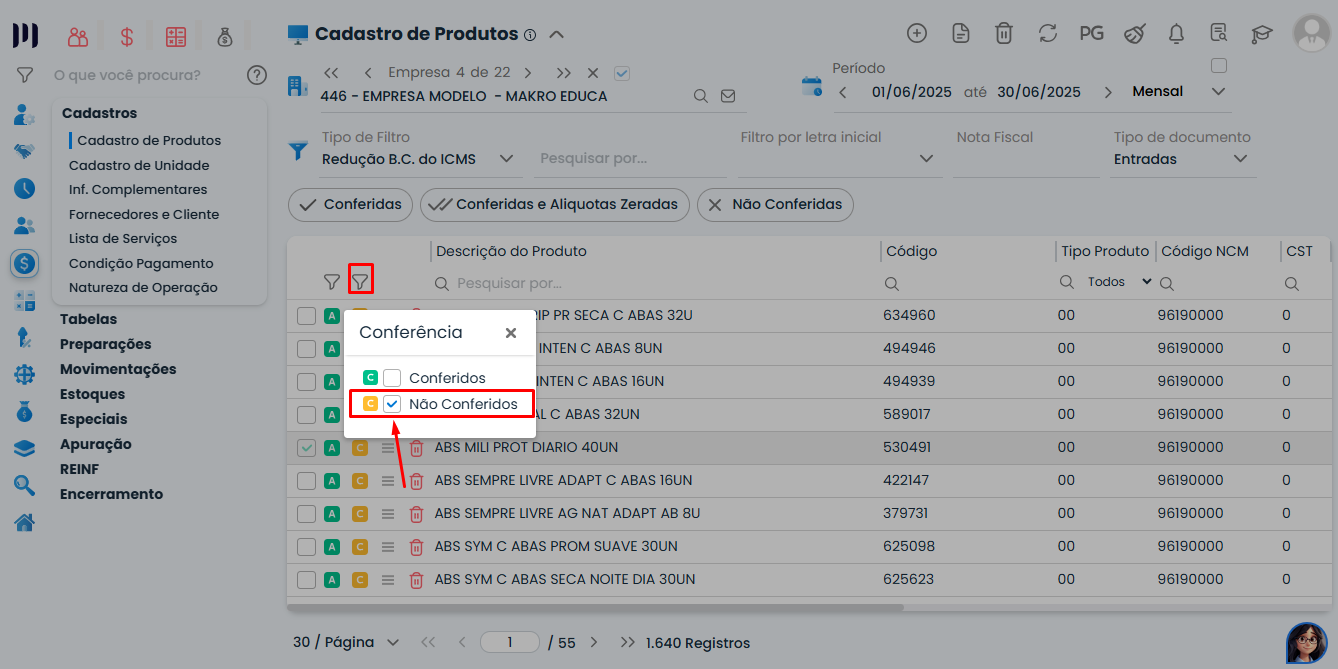Viewport: 1338px width, 669px height.
Task: Open notifications via the bell icon
Action: coord(1176,32)
